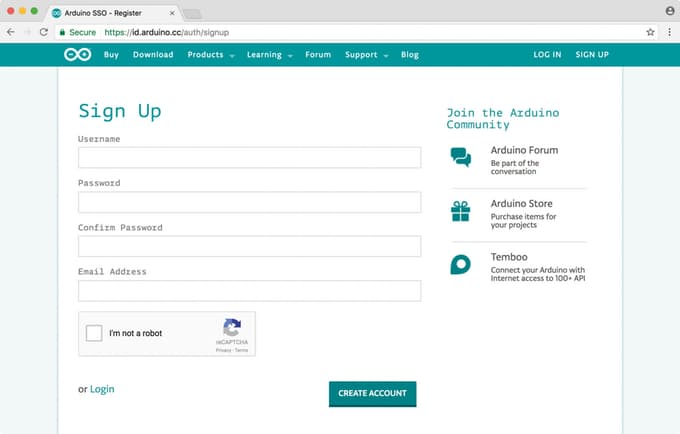
Task: Click the Login link
Action: click(102, 389)
